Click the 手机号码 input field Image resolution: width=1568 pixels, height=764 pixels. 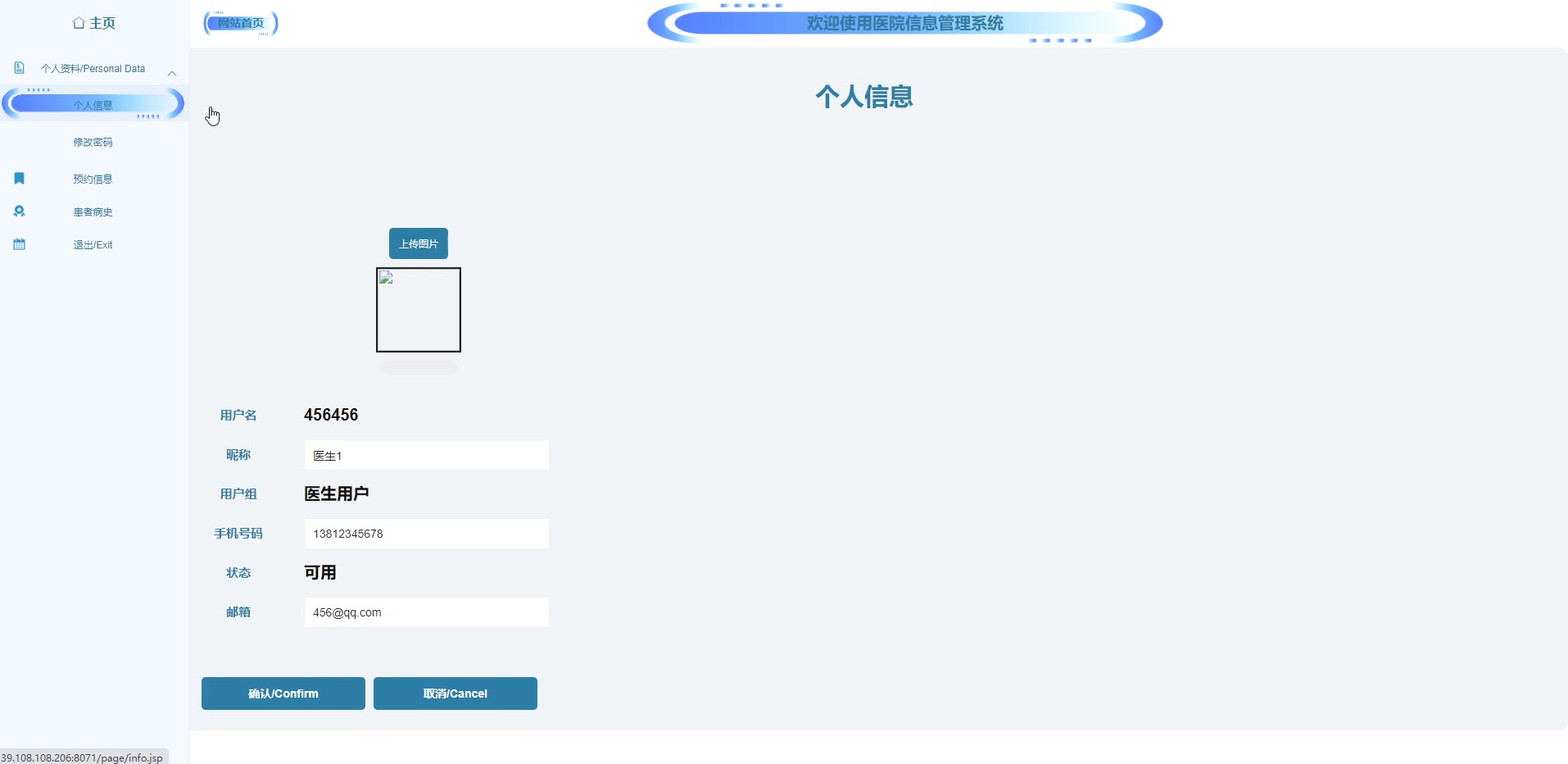coord(427,534)
